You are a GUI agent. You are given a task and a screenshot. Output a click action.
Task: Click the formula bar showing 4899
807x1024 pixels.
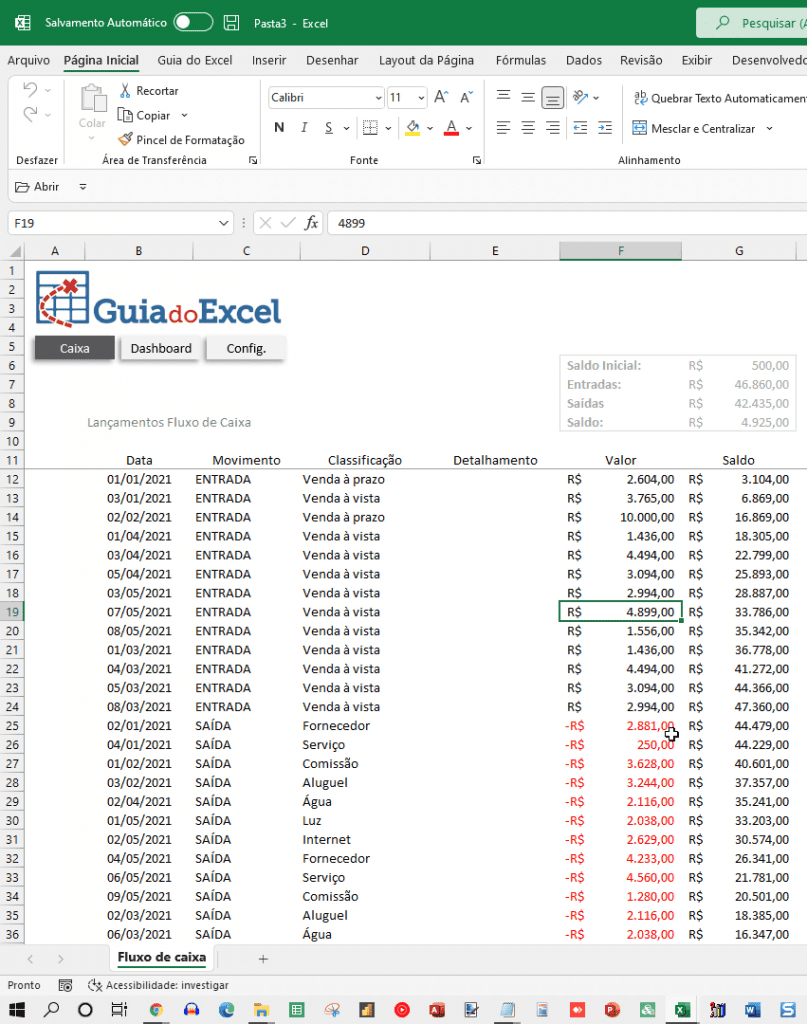[x=567, y=223]
